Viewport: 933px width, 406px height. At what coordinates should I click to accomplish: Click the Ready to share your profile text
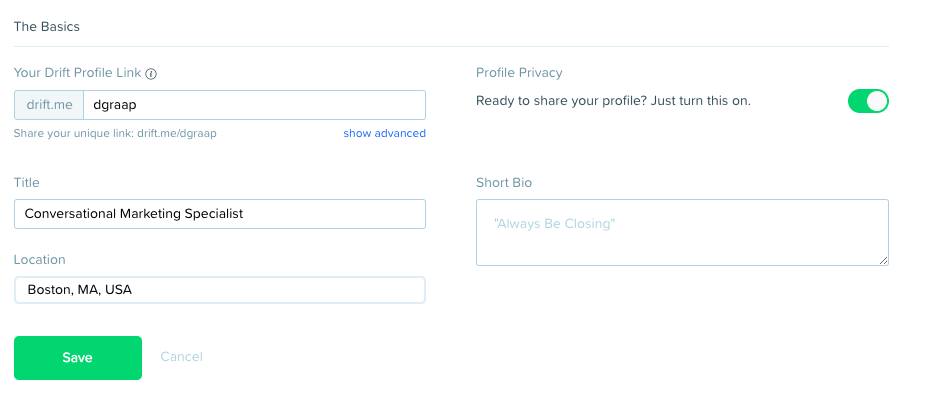tap(613, 101)
